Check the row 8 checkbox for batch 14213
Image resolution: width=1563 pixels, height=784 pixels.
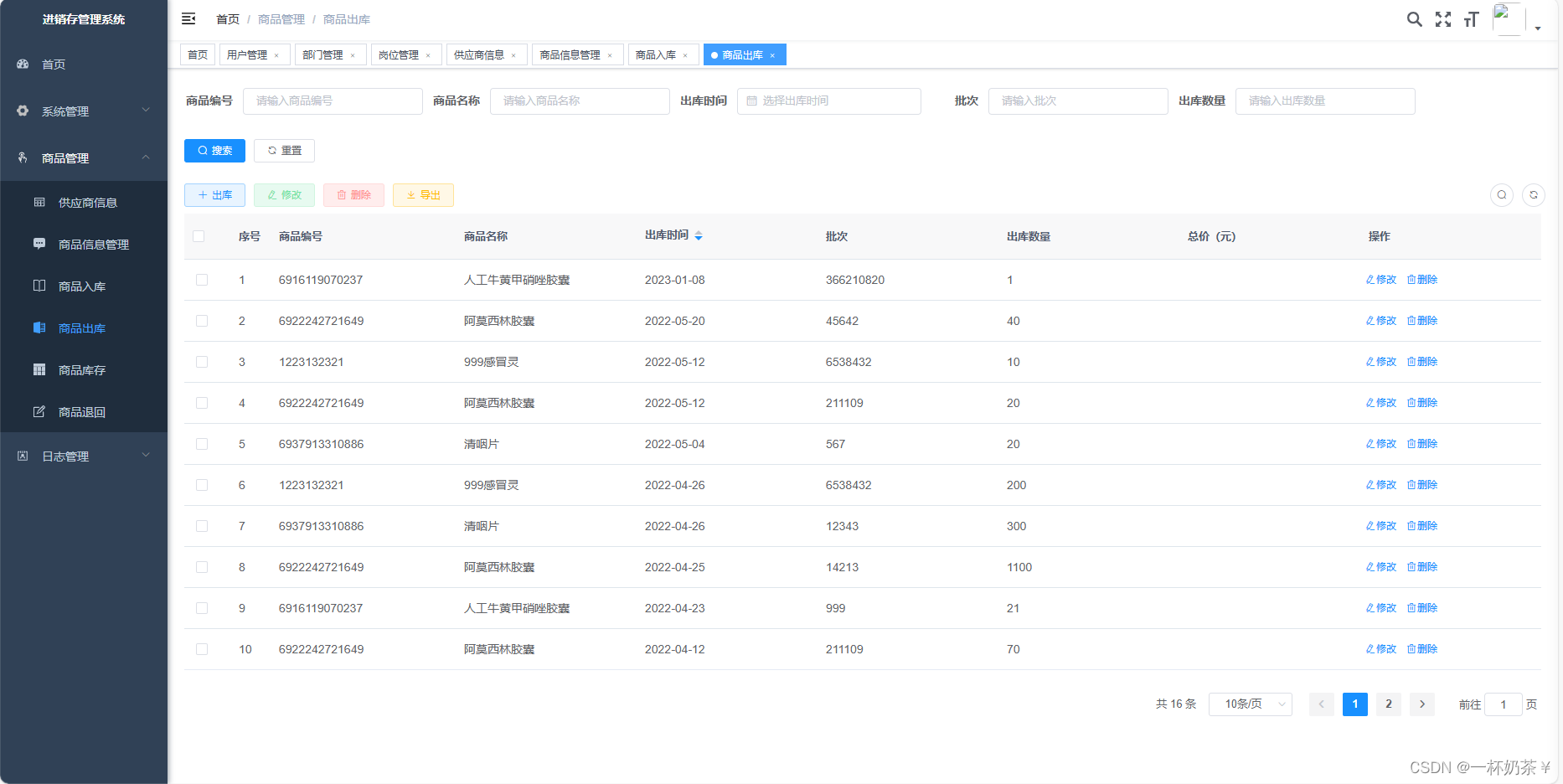(202, 567)
